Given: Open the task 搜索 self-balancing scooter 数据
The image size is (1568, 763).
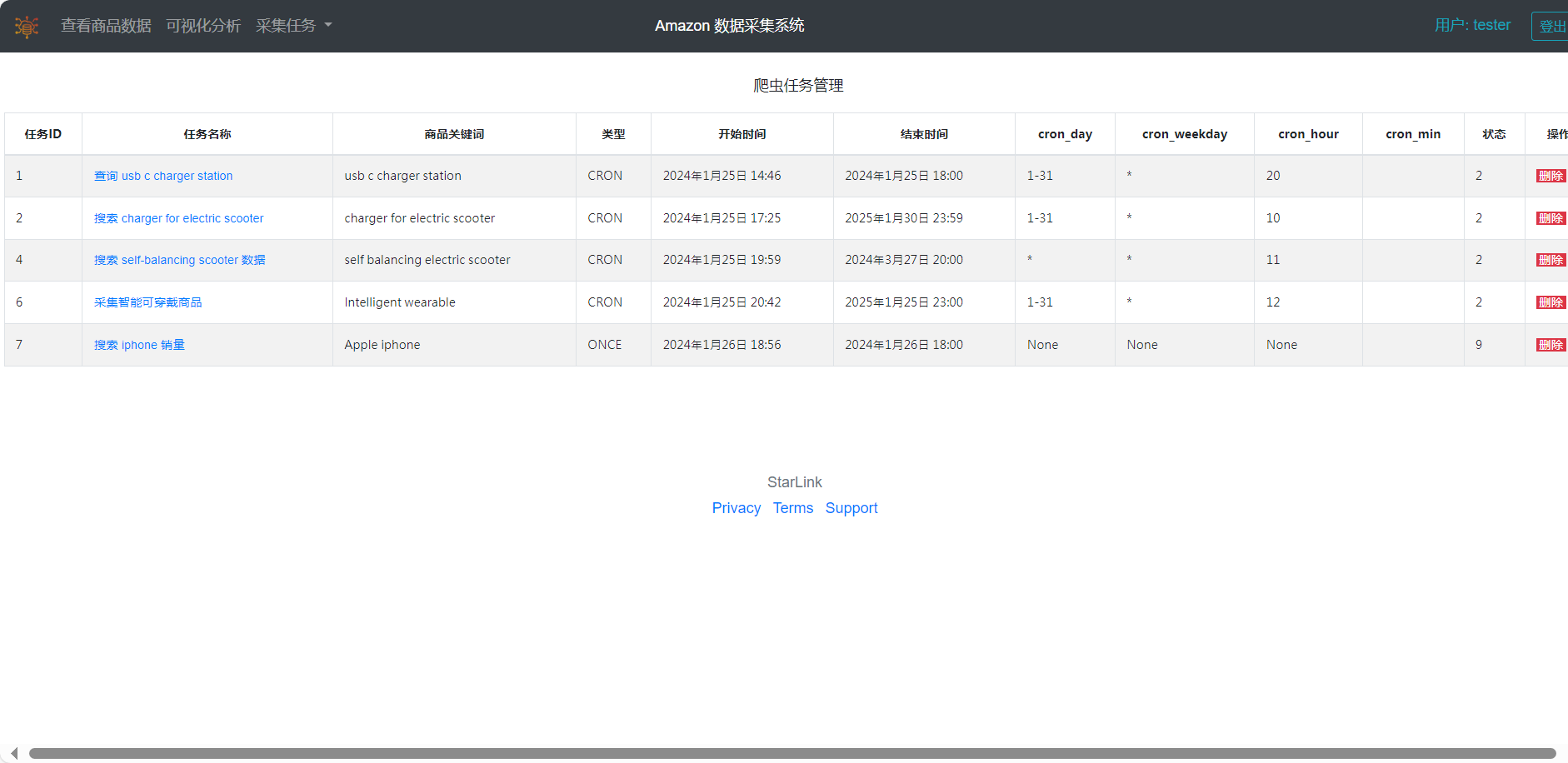Looking at the screenshot, I should coord(179,260).
